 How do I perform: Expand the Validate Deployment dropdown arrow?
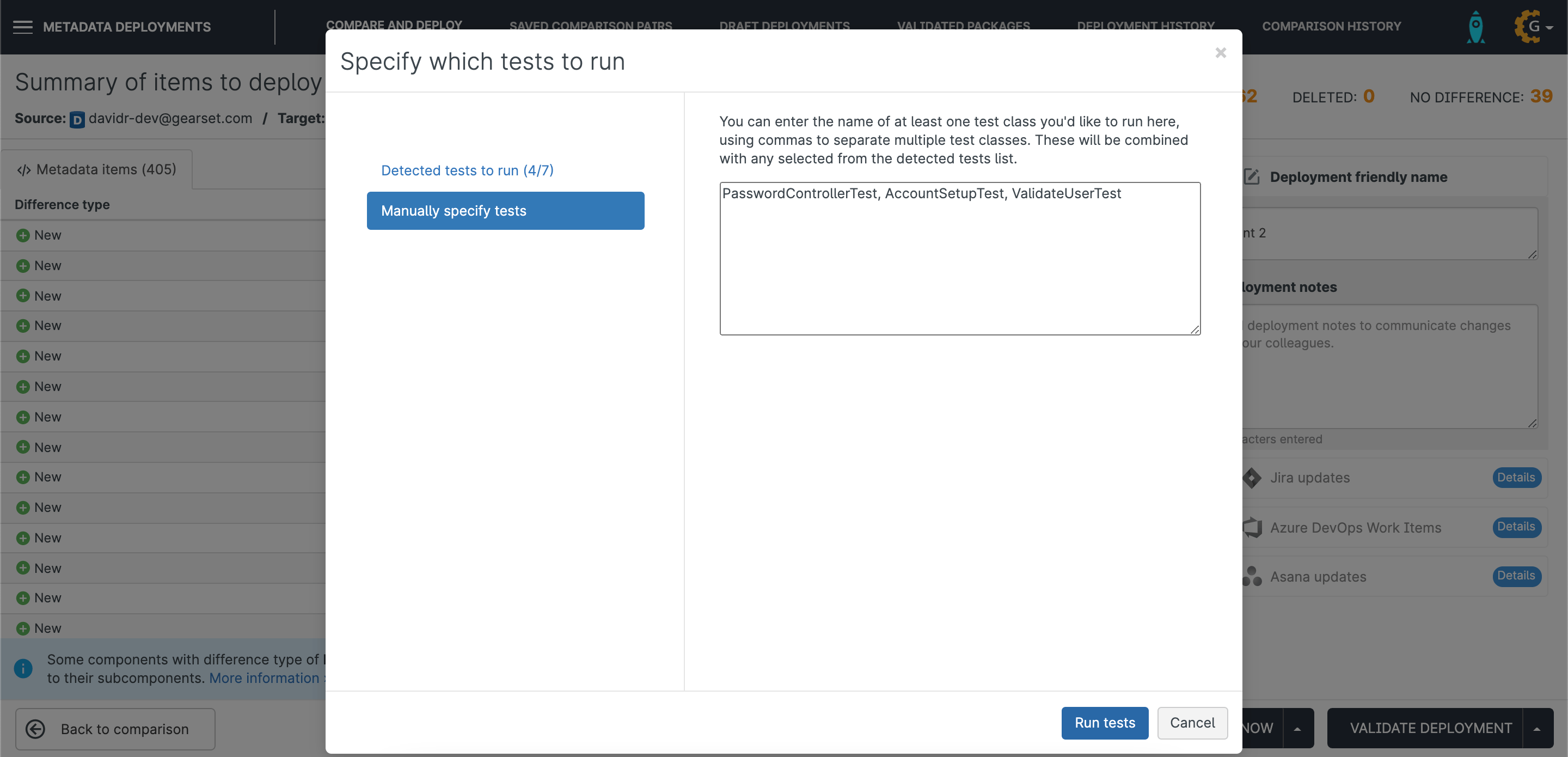tap(1537, 728)
